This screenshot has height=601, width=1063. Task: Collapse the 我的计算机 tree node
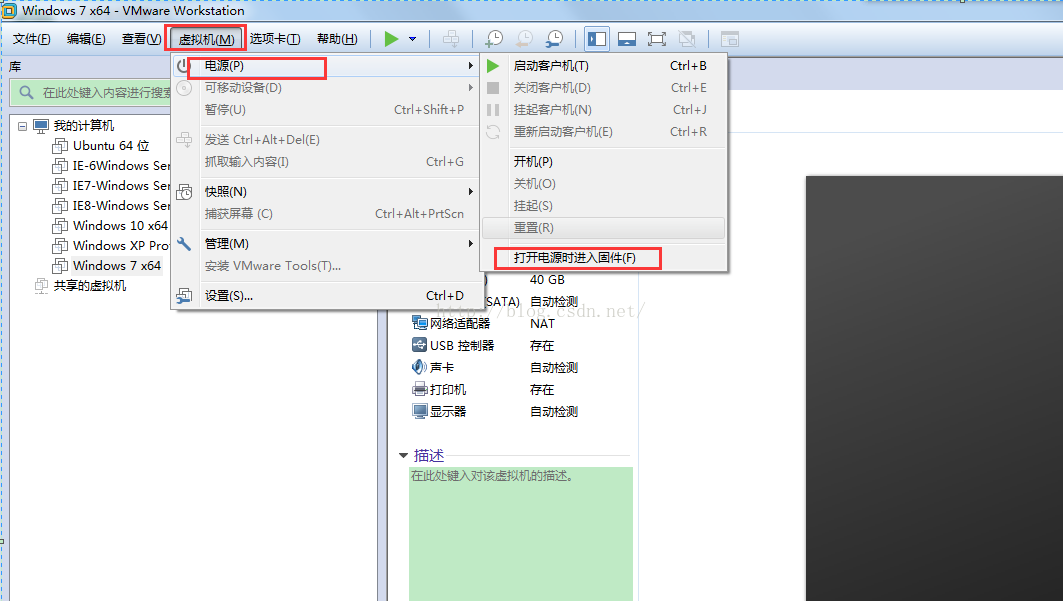point(22,126)
